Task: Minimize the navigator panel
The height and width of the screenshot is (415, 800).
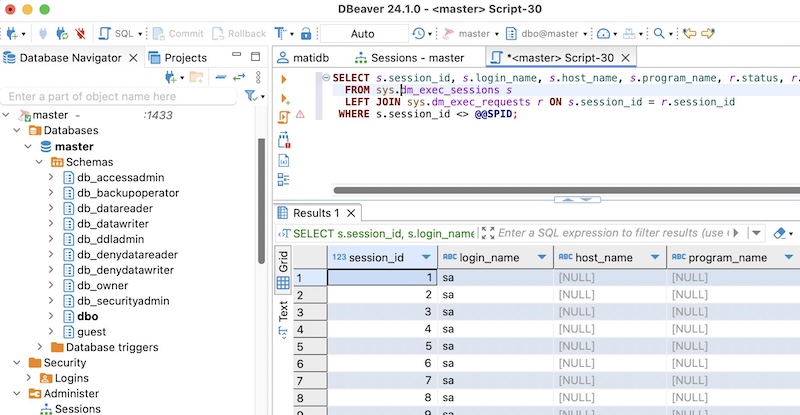Action: [x=236, y=54]
